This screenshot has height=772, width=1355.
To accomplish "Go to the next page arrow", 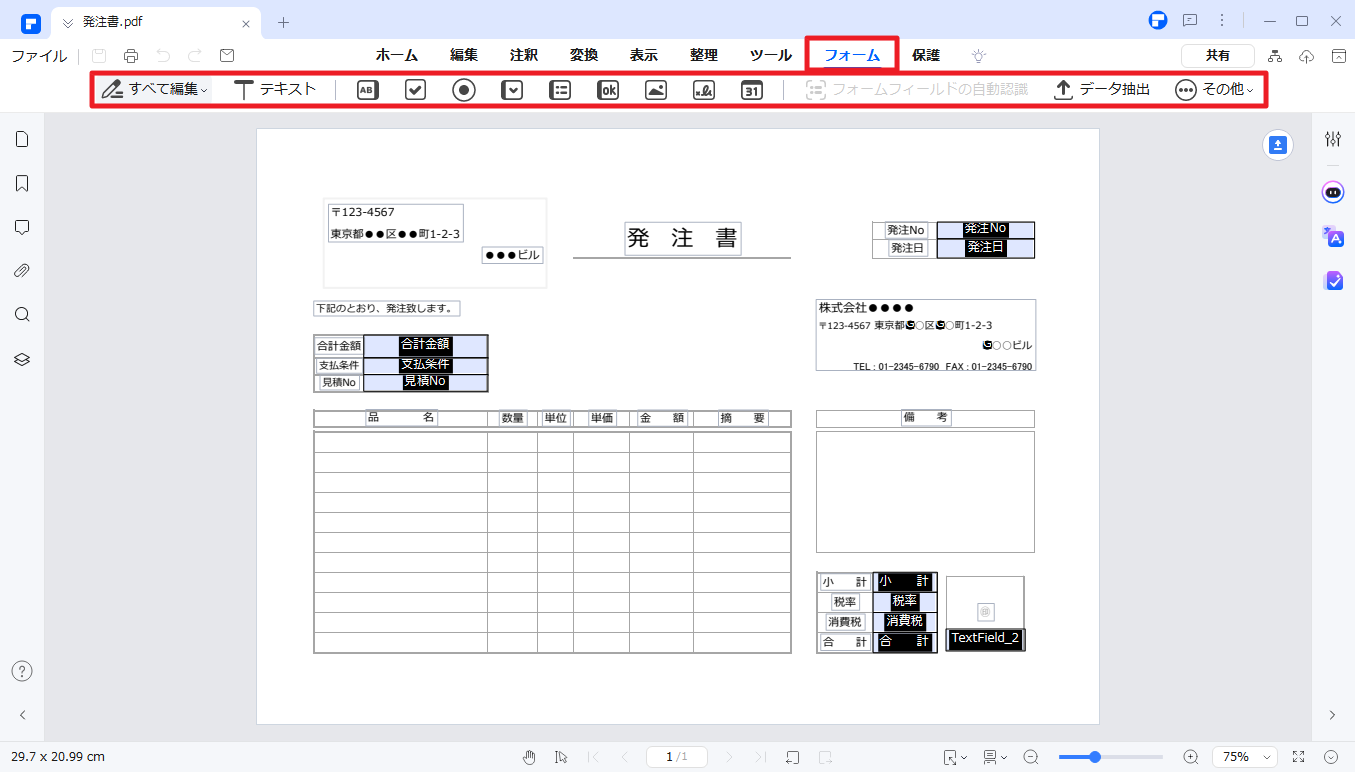I will click(729, 757).
